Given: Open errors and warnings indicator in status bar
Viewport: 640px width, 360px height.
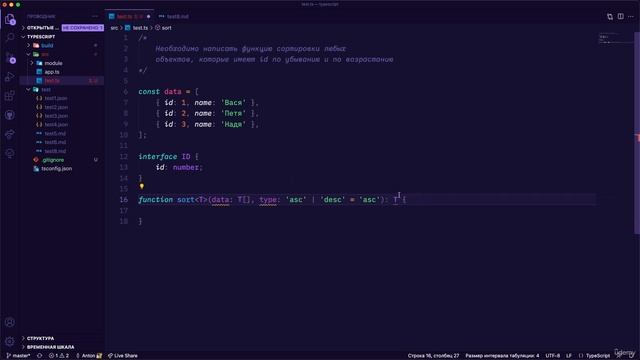Looking at the screenshot, I should coord(59,356).
